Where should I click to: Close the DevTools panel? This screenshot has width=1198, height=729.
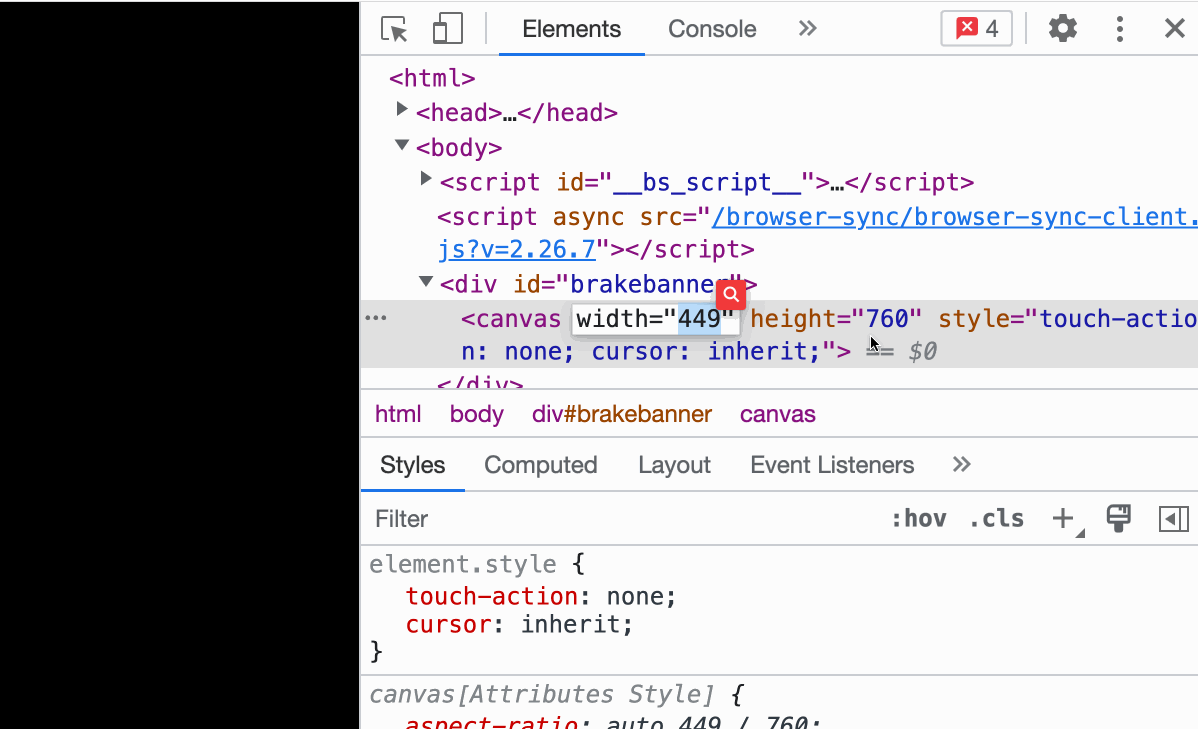(1174, 29)
